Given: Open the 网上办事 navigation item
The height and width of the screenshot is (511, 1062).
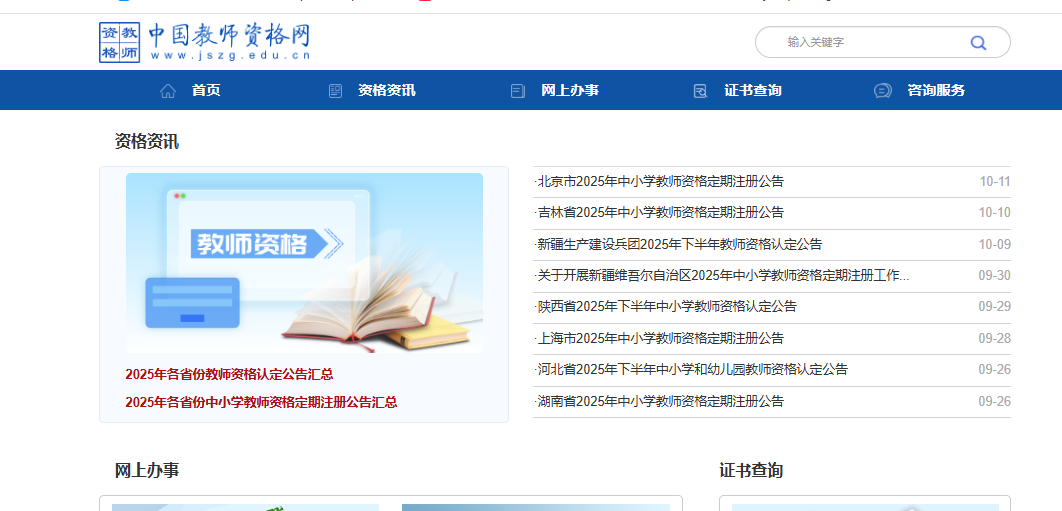Looking at the screenshot, I should click(x=570, y=90).
